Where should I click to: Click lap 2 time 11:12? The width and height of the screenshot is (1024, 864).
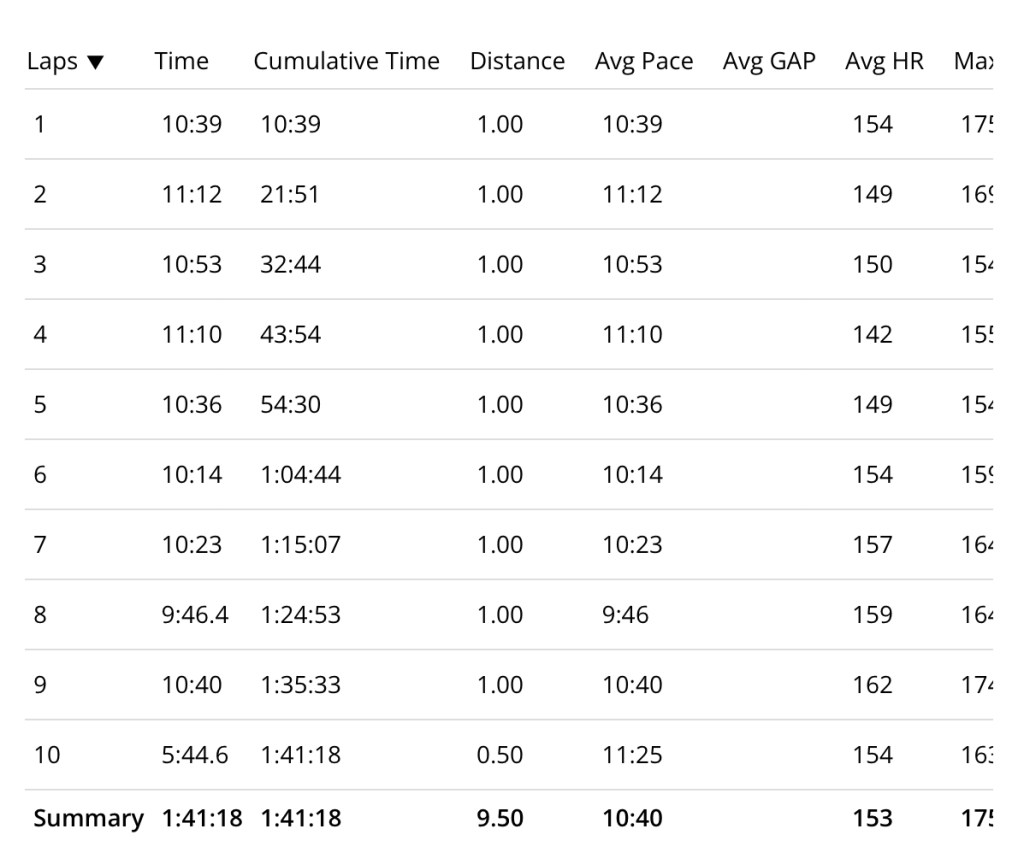pyautogui.click(x=192, y=194)
